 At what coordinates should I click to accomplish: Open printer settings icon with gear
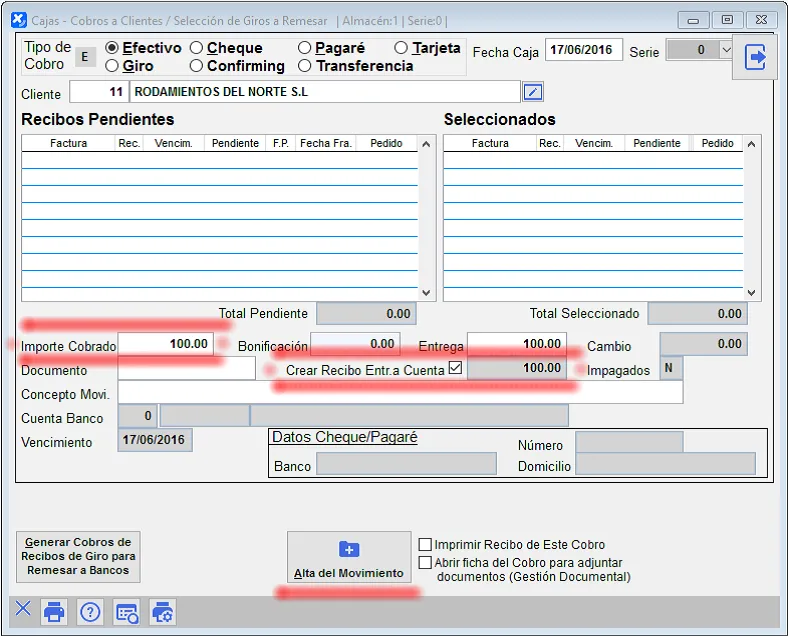(162, 612)
